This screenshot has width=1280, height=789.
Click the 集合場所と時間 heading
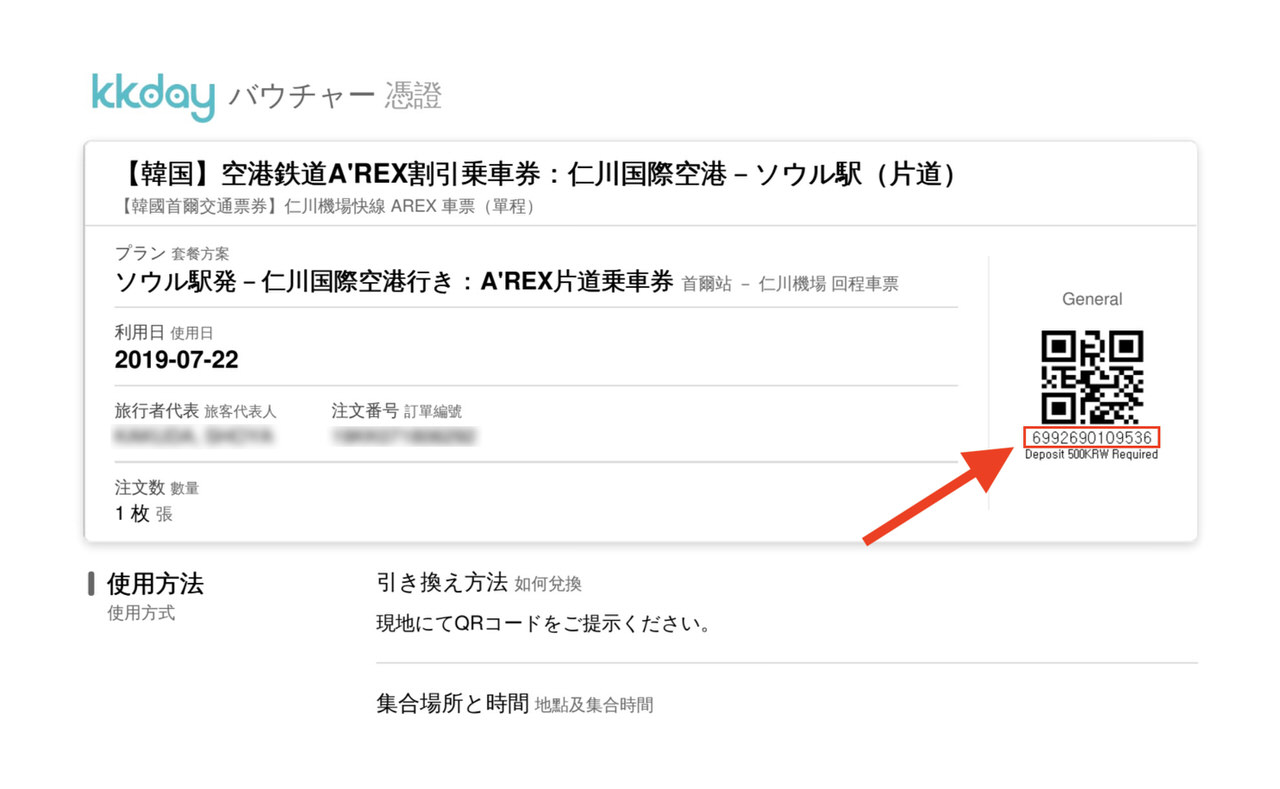[452, 704]
